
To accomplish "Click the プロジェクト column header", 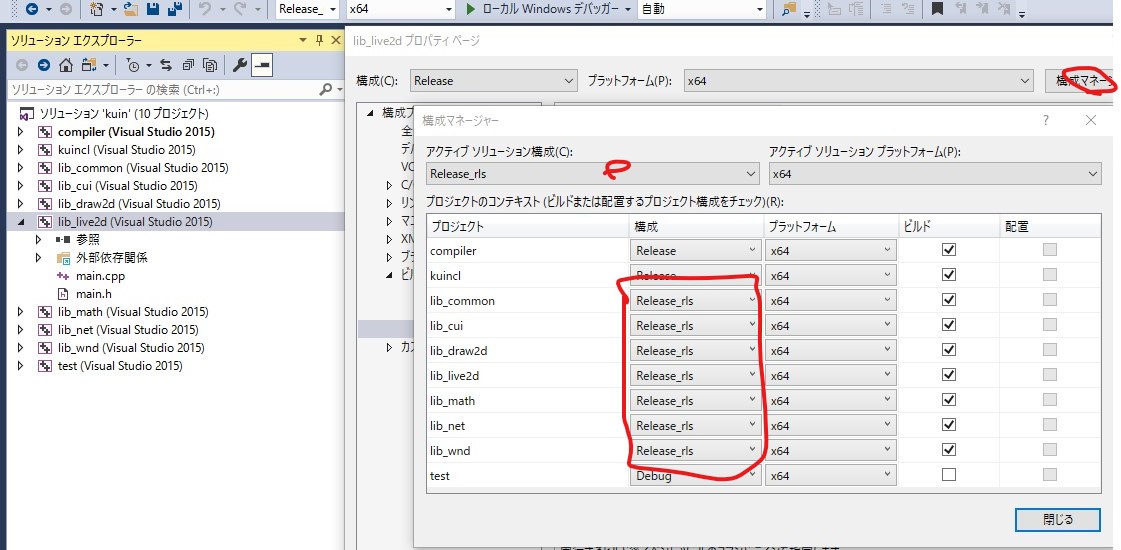I will 528,227.
